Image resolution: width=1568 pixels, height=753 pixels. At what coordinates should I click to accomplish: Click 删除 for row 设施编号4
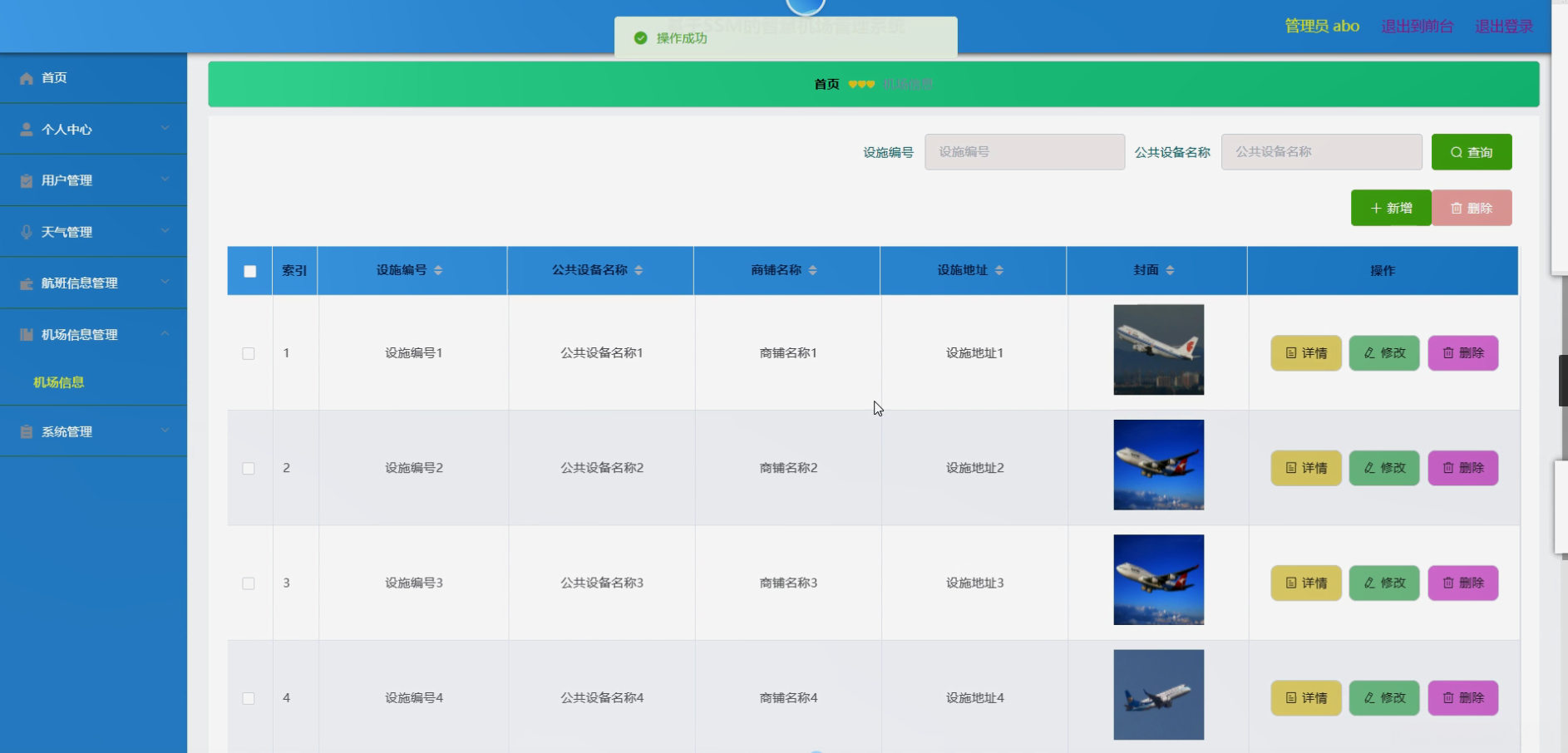click(1463, 698)
